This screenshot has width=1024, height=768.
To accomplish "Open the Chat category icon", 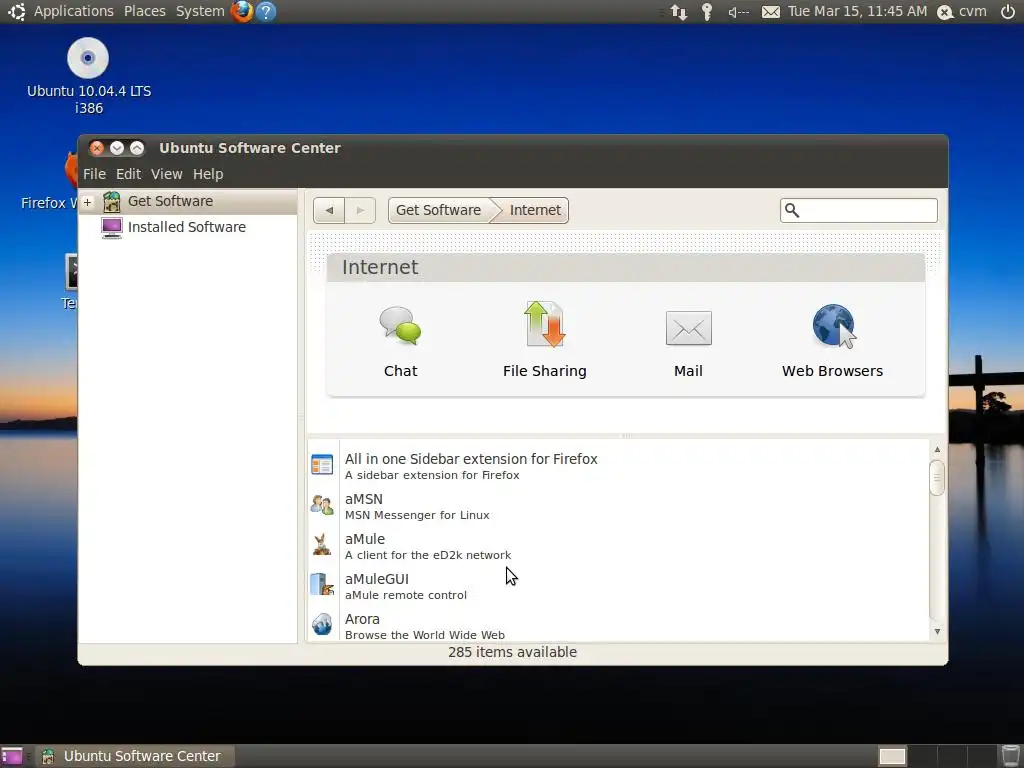I will (400, 325).
